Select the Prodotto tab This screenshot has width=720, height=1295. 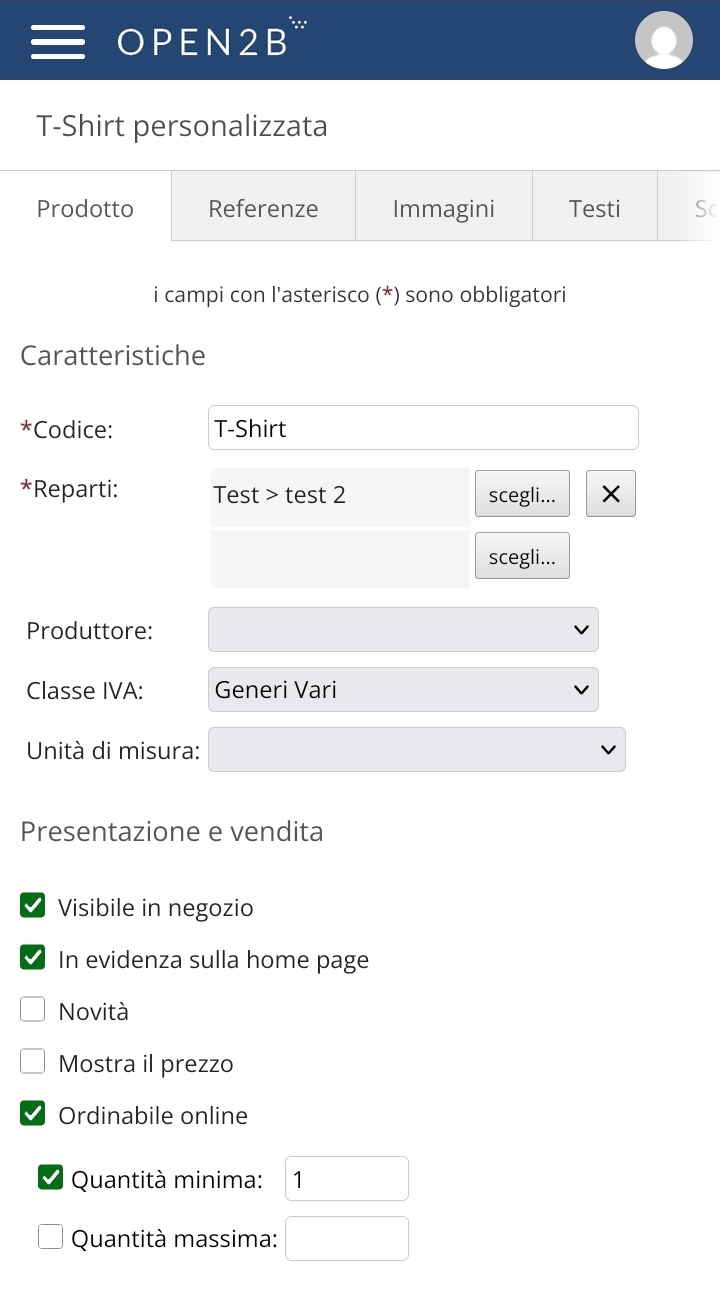point(85,207)
